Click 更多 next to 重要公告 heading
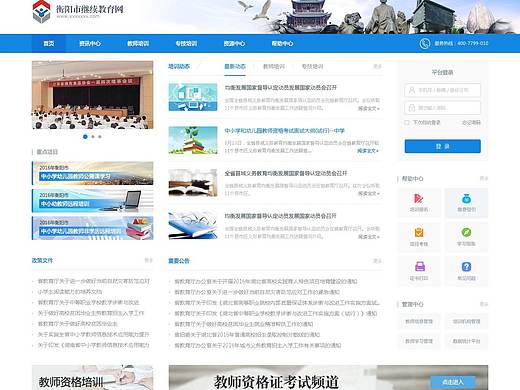This screenshot has height=390, width=520. tap(377, 261)
